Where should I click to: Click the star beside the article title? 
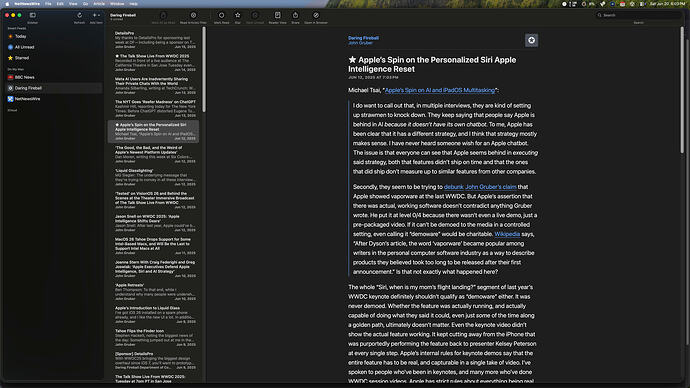(352, 59)
